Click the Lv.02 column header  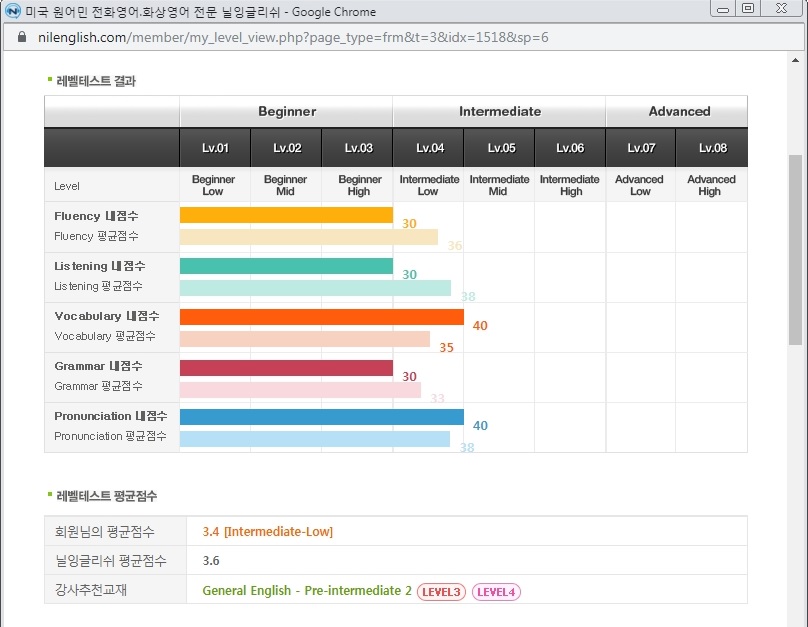coord(287,148)
